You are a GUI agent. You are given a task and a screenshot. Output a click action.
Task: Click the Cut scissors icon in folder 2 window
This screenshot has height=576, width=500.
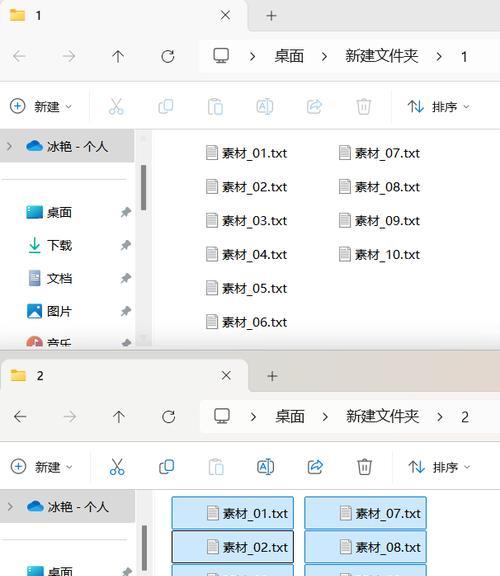click(117, 467)
